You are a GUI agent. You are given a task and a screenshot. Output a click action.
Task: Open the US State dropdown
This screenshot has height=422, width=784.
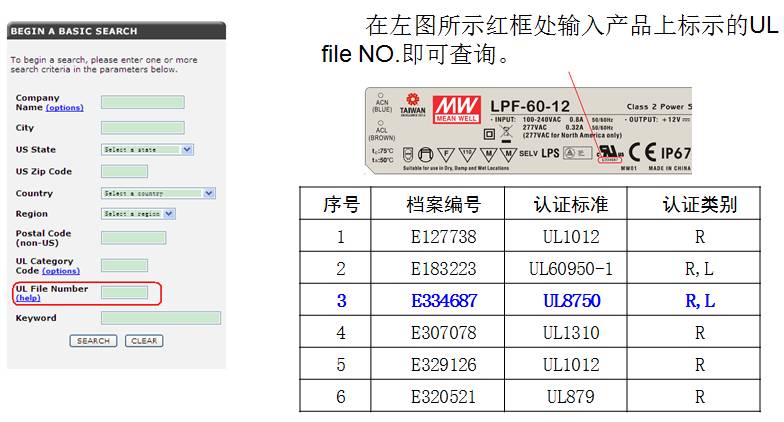coord(147,150)
